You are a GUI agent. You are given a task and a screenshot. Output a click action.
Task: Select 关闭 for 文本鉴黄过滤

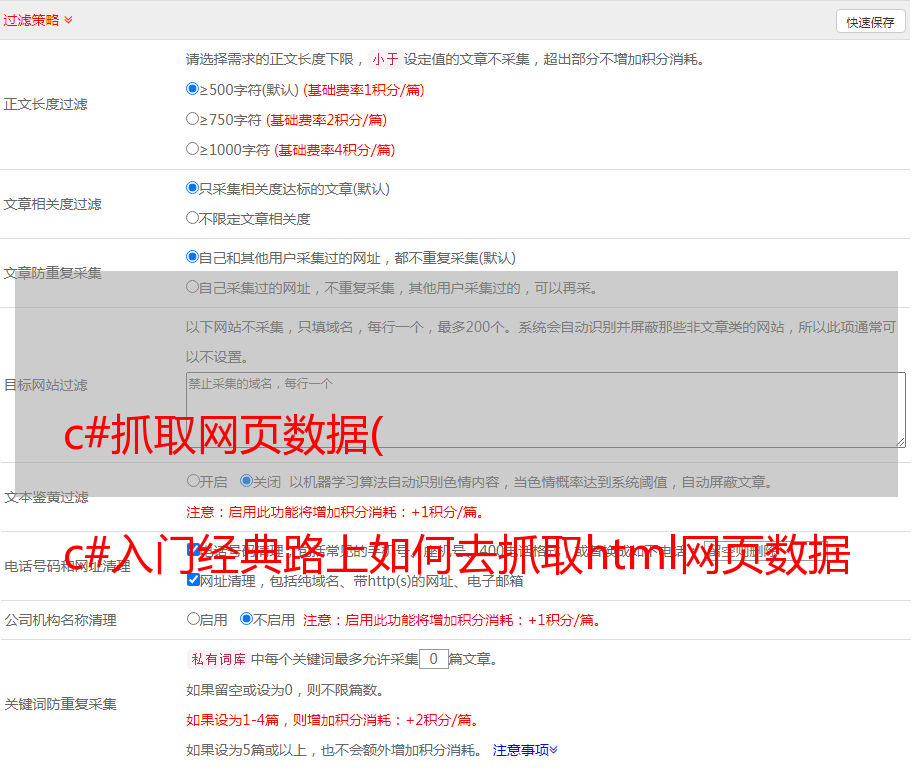247,481
